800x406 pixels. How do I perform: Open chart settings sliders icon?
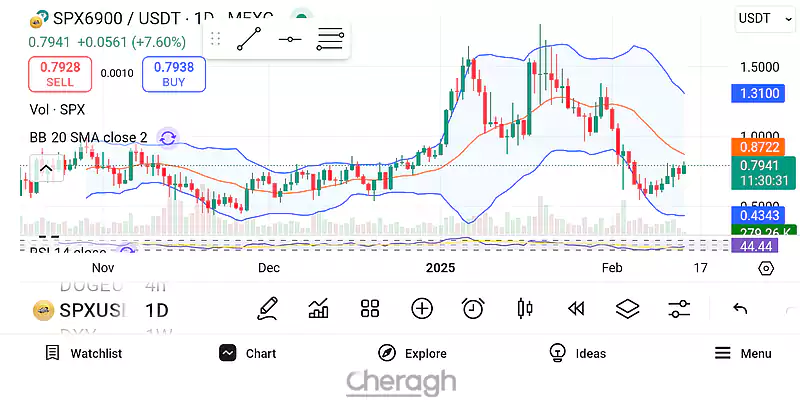click(679, 309)
